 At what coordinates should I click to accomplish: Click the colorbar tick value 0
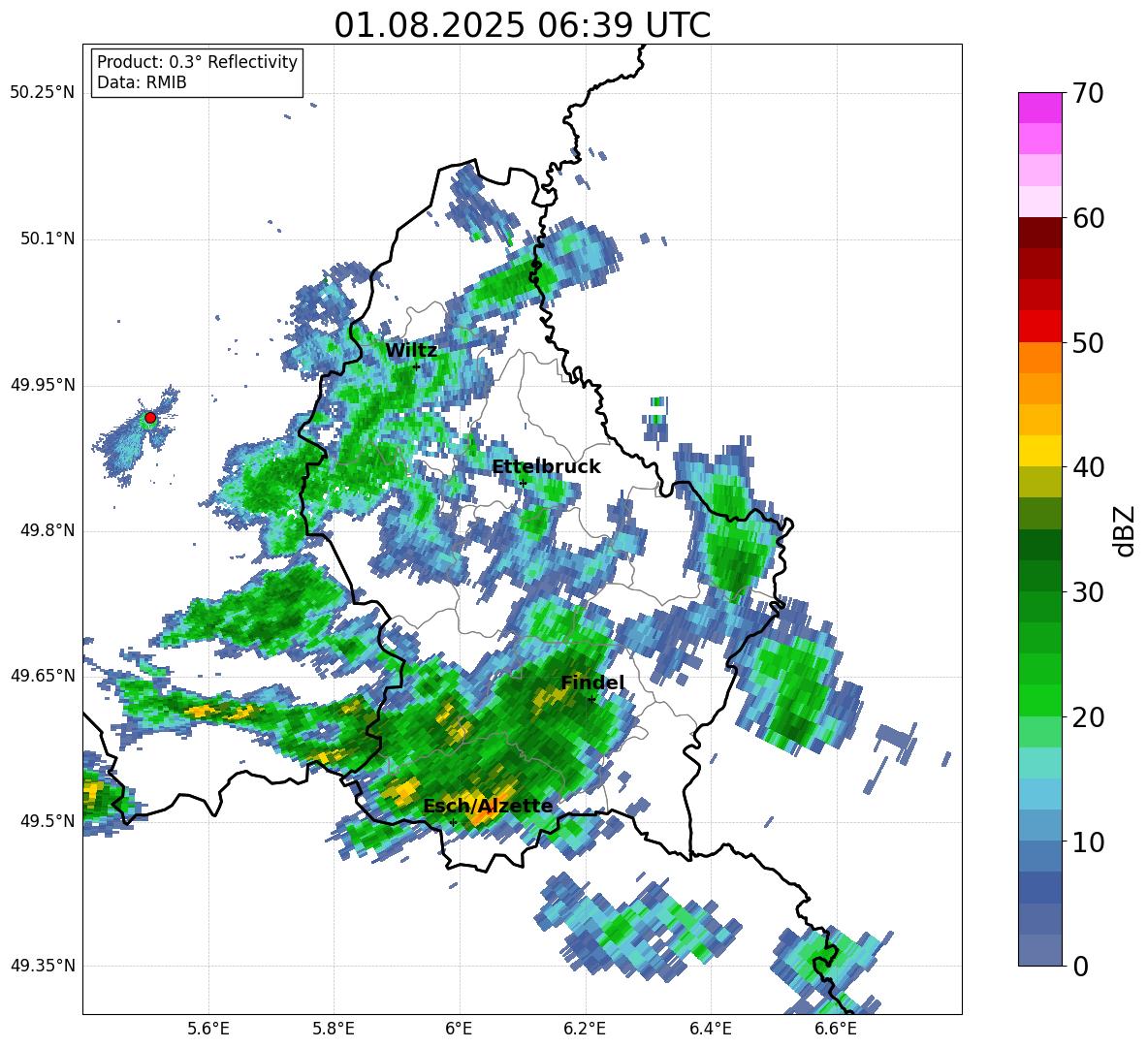(1081, 966)
